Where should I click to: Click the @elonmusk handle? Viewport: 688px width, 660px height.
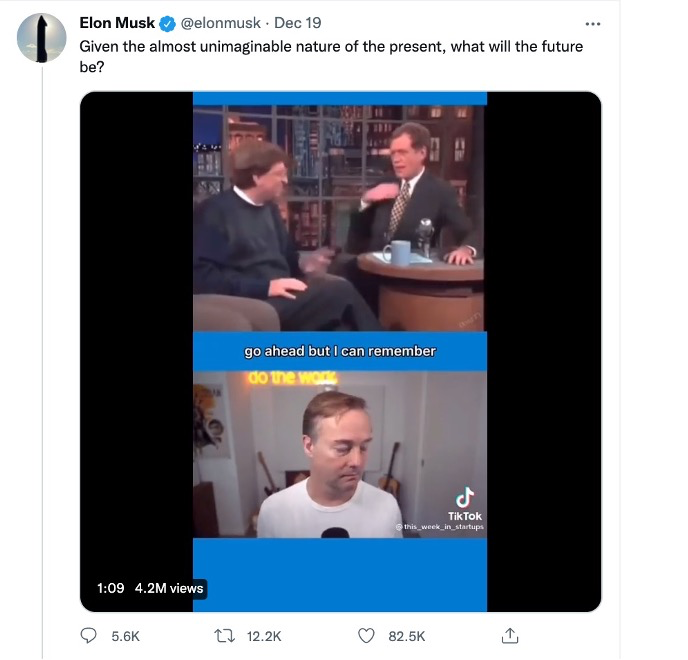click(x=221, y=23)
